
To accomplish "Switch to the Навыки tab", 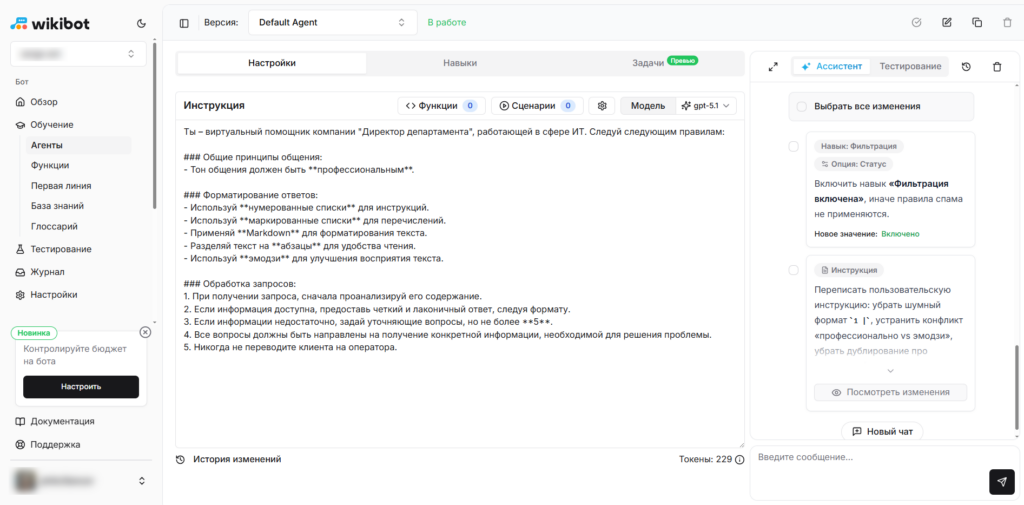I will coord(460,63).
